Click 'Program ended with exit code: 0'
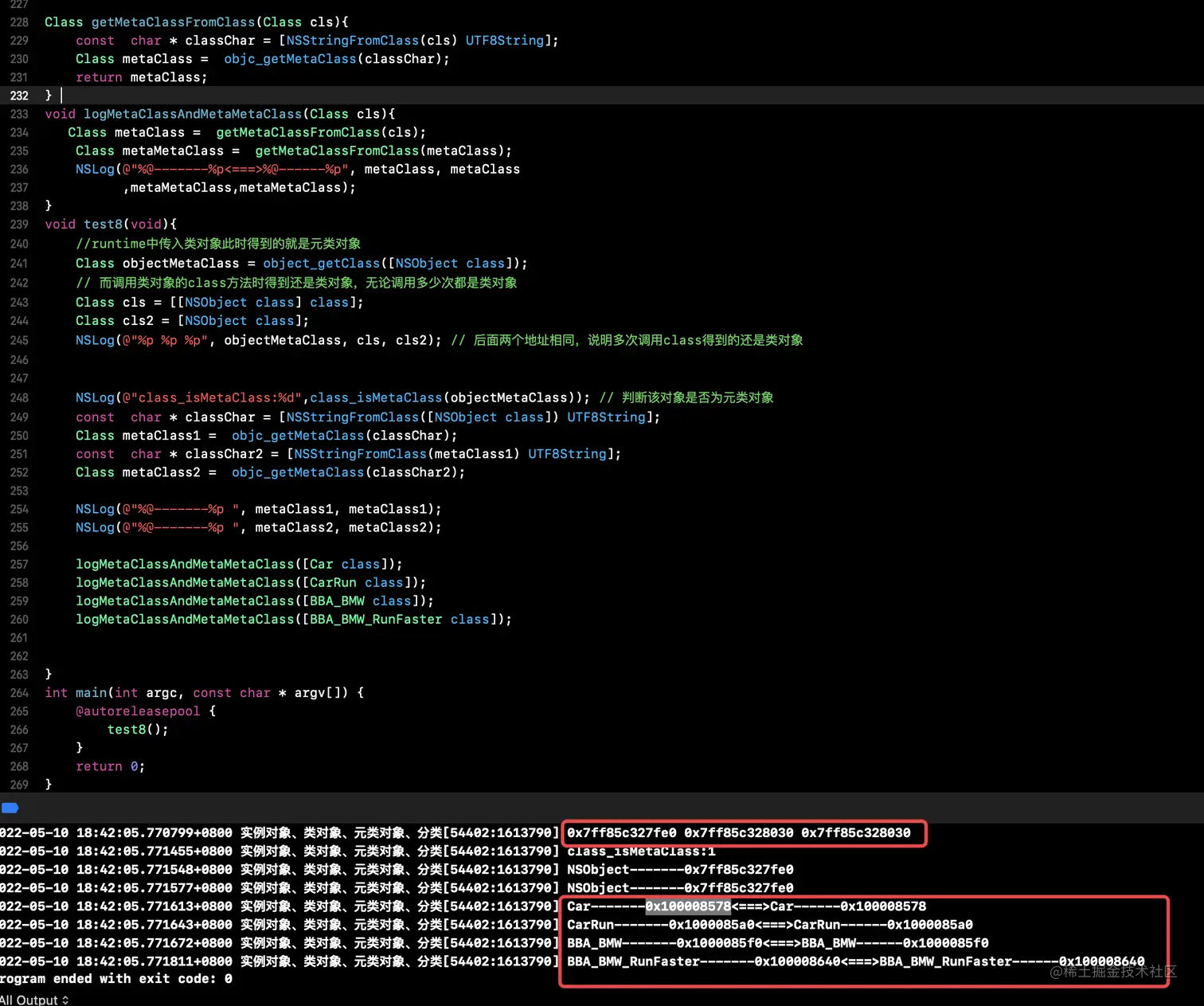Image resolution: width=1204 pixels, height=1006 pixels. [116, 979]
